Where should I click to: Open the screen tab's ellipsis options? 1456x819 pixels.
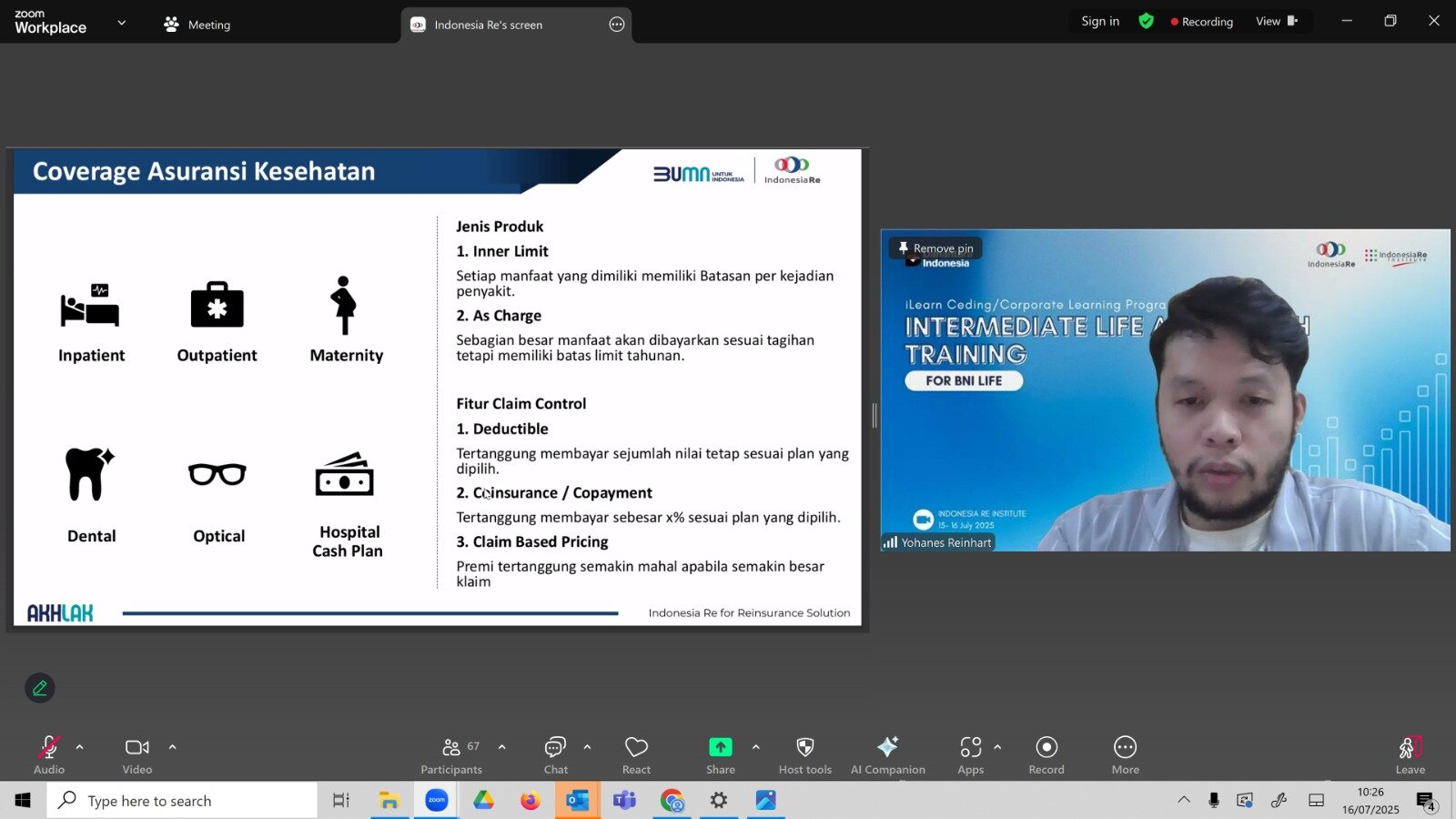click(617, 25)
